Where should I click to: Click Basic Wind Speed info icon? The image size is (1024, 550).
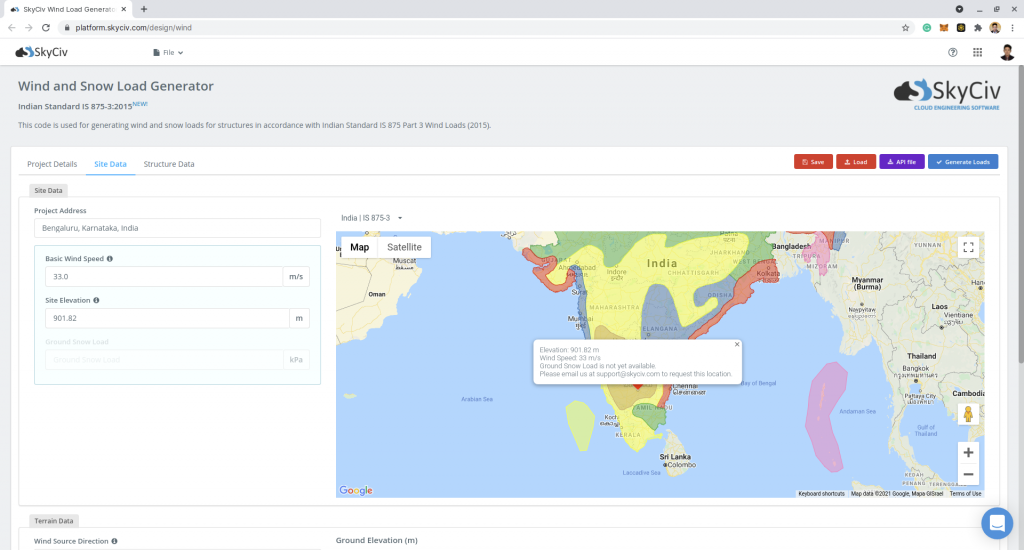click(x=110, y=259)
